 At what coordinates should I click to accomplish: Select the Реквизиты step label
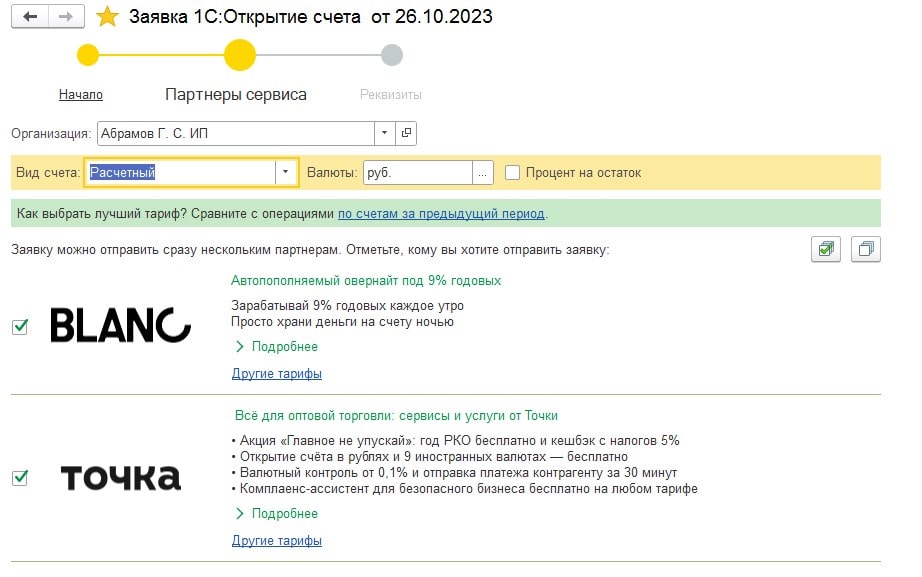click(390, 95)
